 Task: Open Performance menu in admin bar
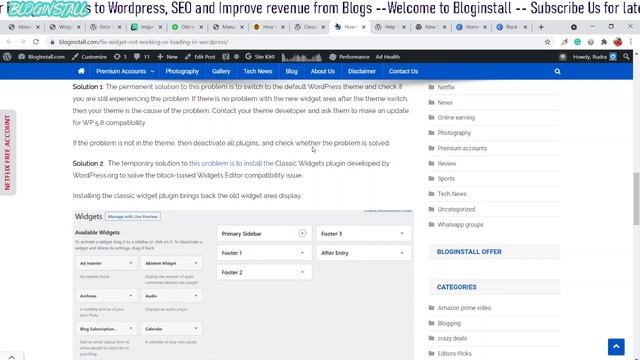(x=349, y=57)
